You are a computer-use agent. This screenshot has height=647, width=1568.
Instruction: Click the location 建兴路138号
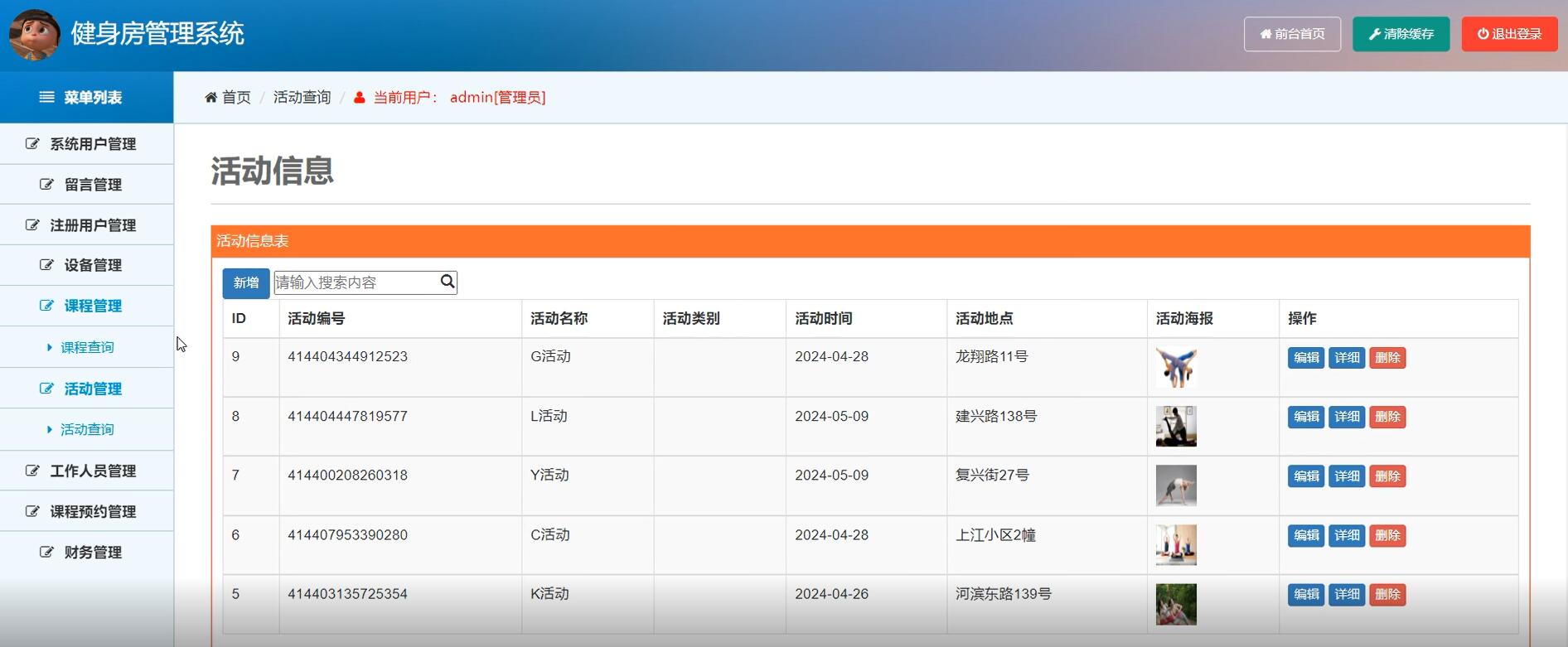coord(996,416)
